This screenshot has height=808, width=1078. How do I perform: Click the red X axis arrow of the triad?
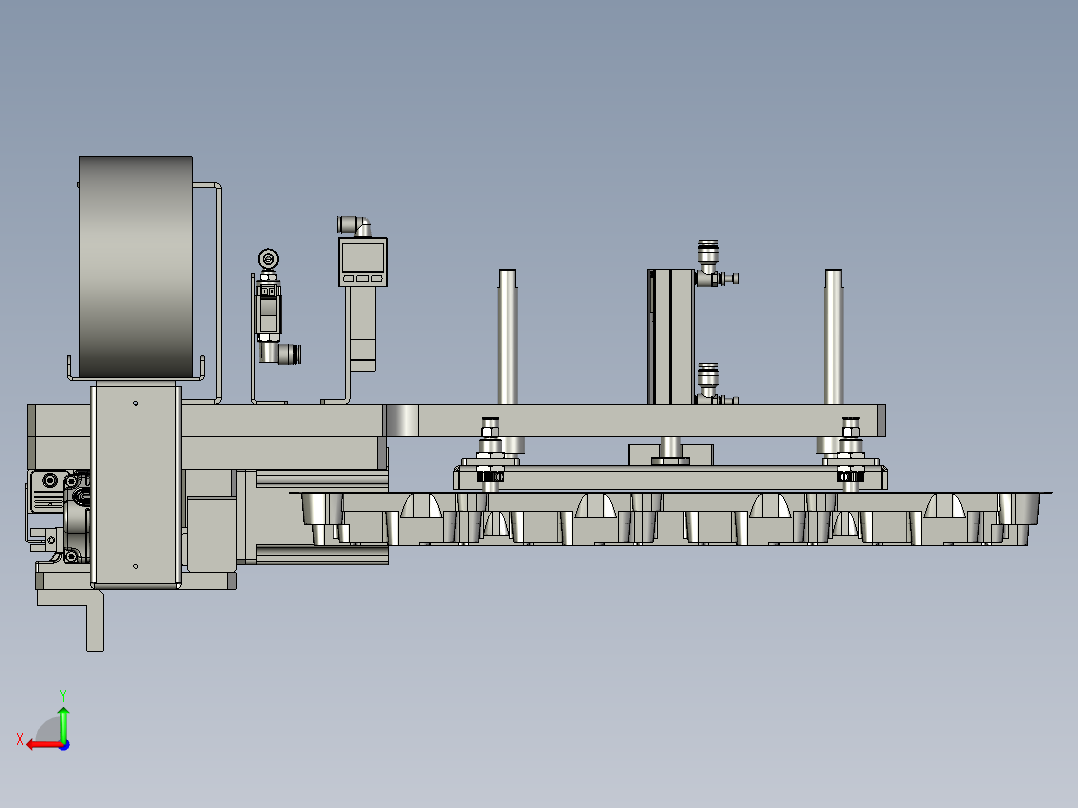click(43, 745)
